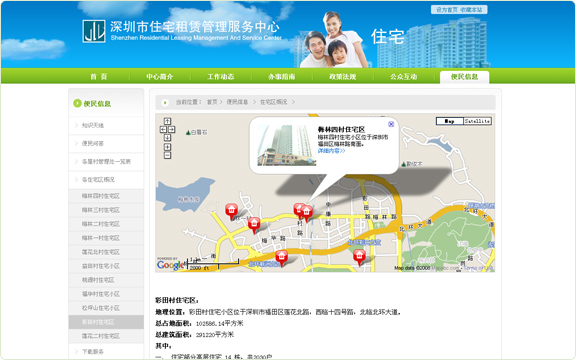
Task: Select 梅林二村住宅区 in sidebar list
Action: pos(106,224)
